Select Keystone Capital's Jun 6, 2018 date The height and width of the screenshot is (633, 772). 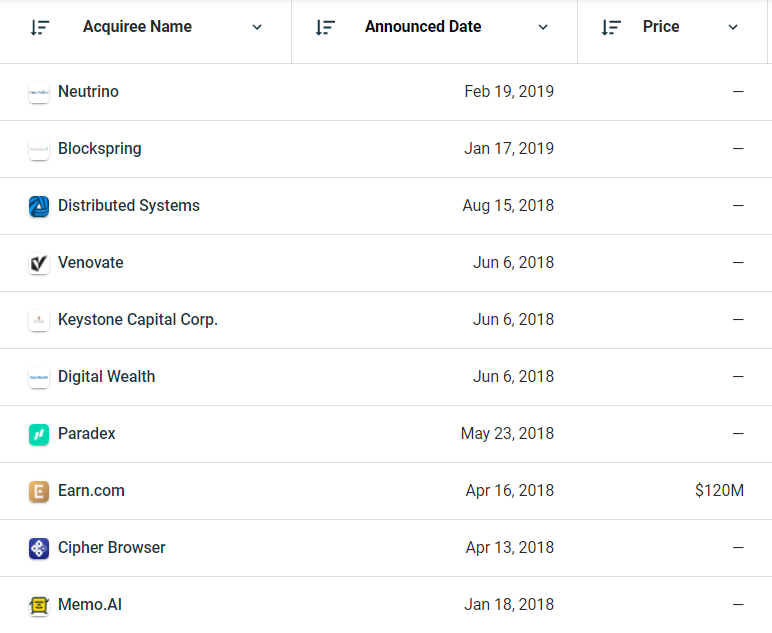point(514,320)
